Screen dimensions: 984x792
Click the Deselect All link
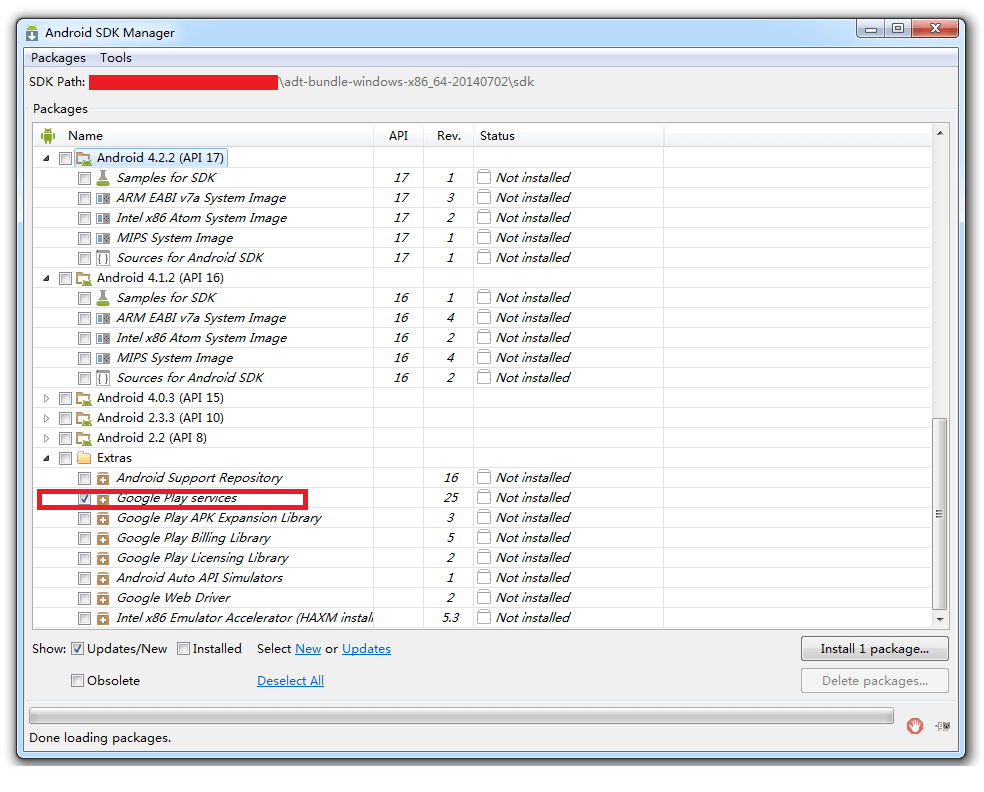(290, 680)
